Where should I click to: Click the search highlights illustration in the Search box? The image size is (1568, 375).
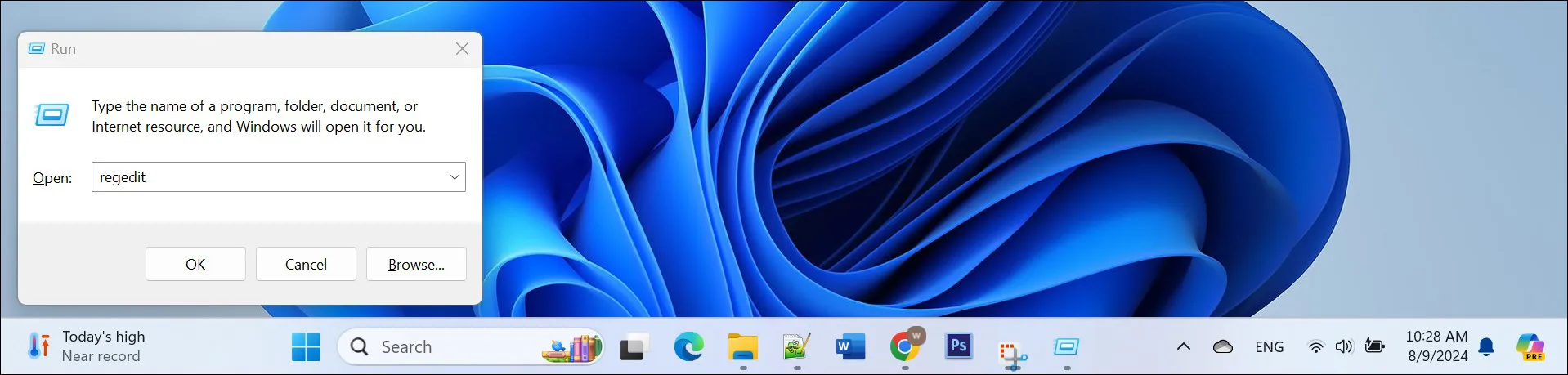tap(571, 348)
